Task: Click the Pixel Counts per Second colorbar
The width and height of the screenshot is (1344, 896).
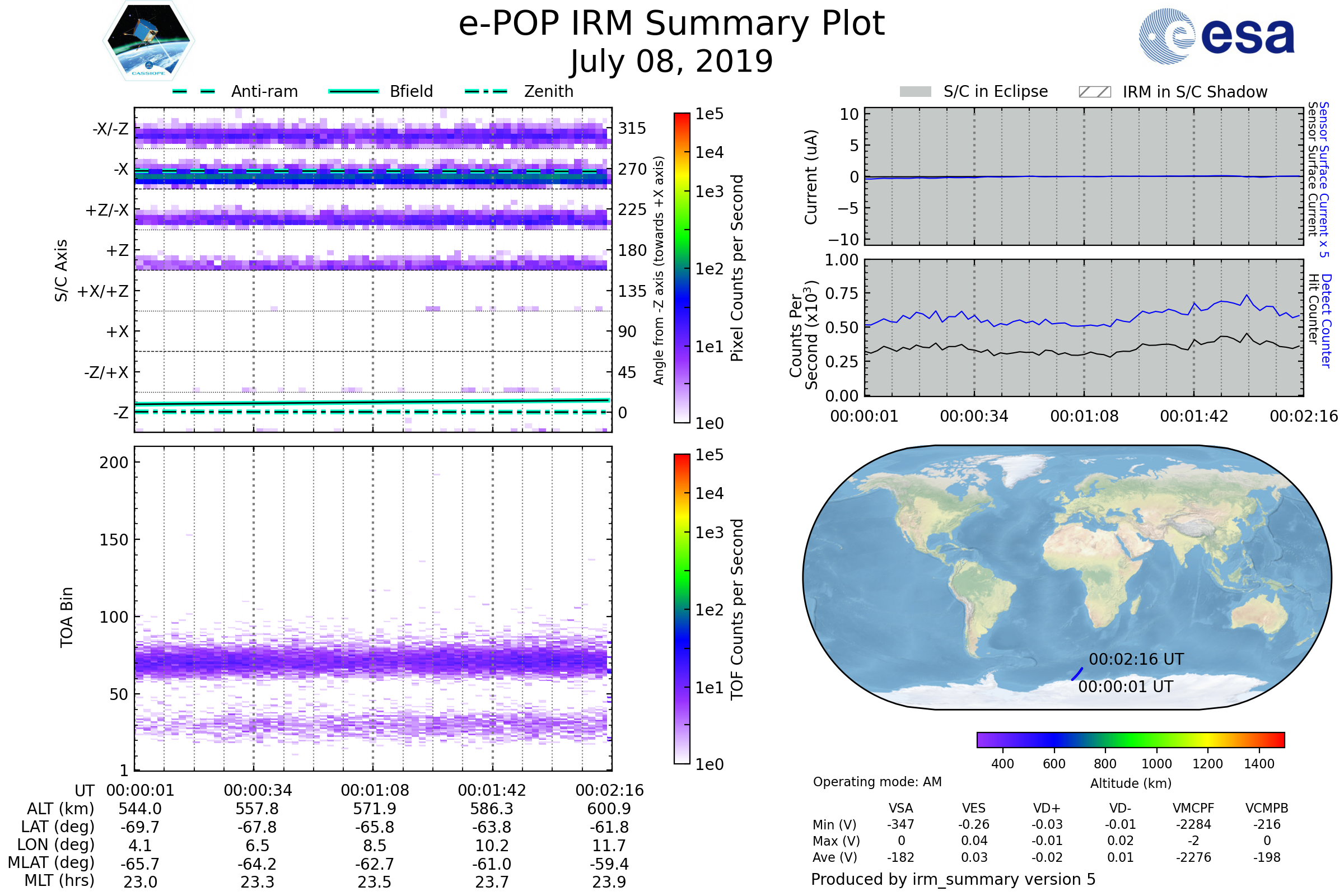Action: 682,268
